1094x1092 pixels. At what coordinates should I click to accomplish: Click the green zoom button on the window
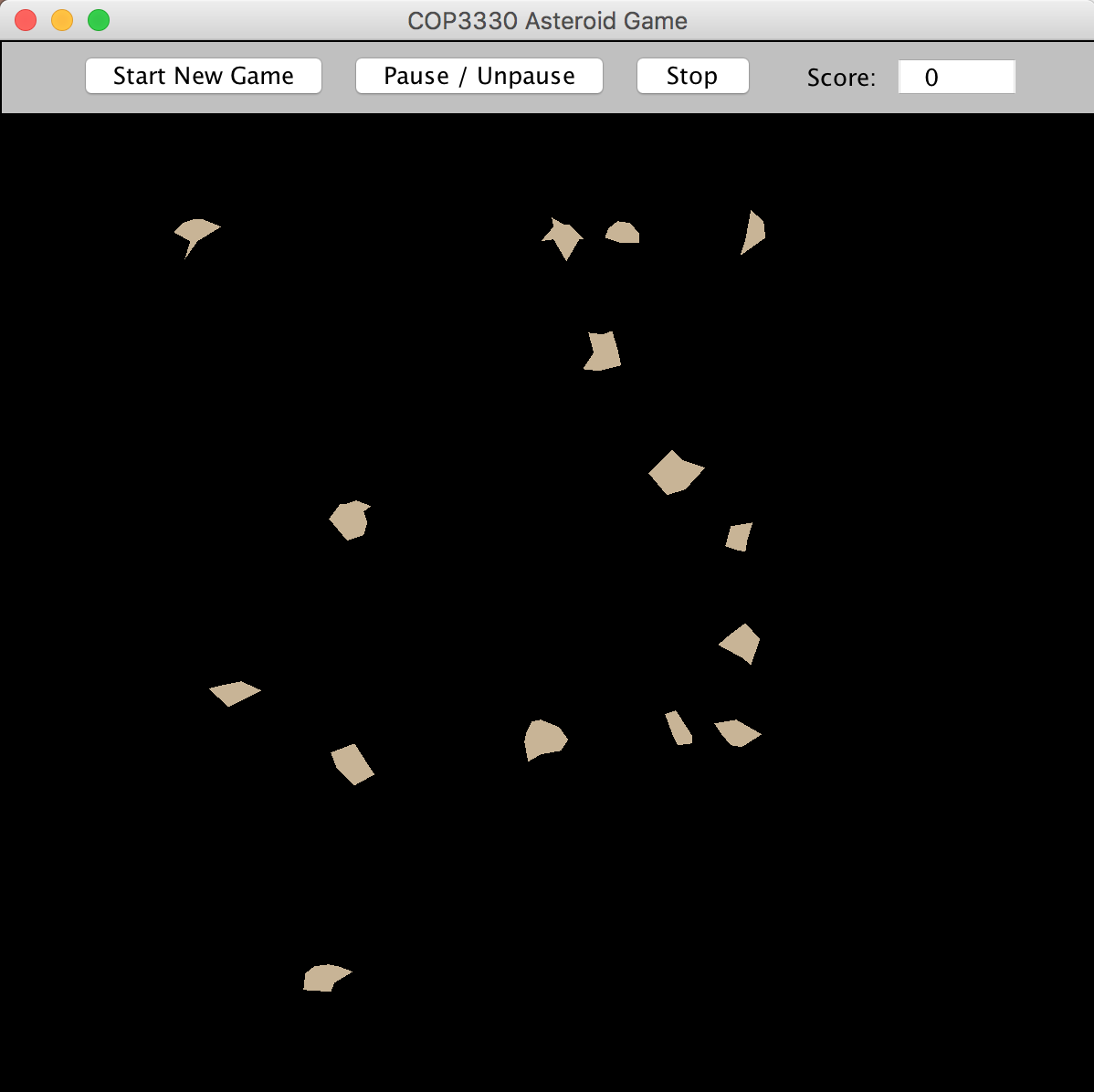tap(98, 19)
